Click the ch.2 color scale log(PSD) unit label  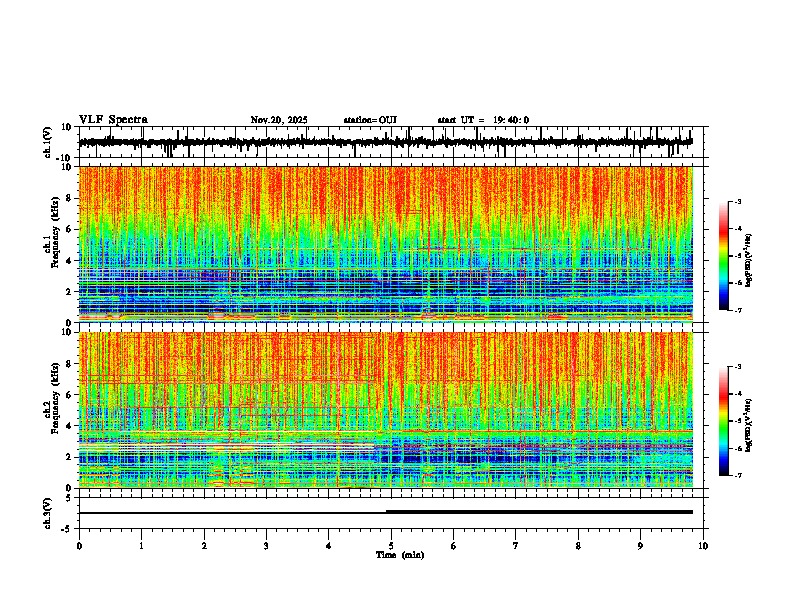coord(749,425)
